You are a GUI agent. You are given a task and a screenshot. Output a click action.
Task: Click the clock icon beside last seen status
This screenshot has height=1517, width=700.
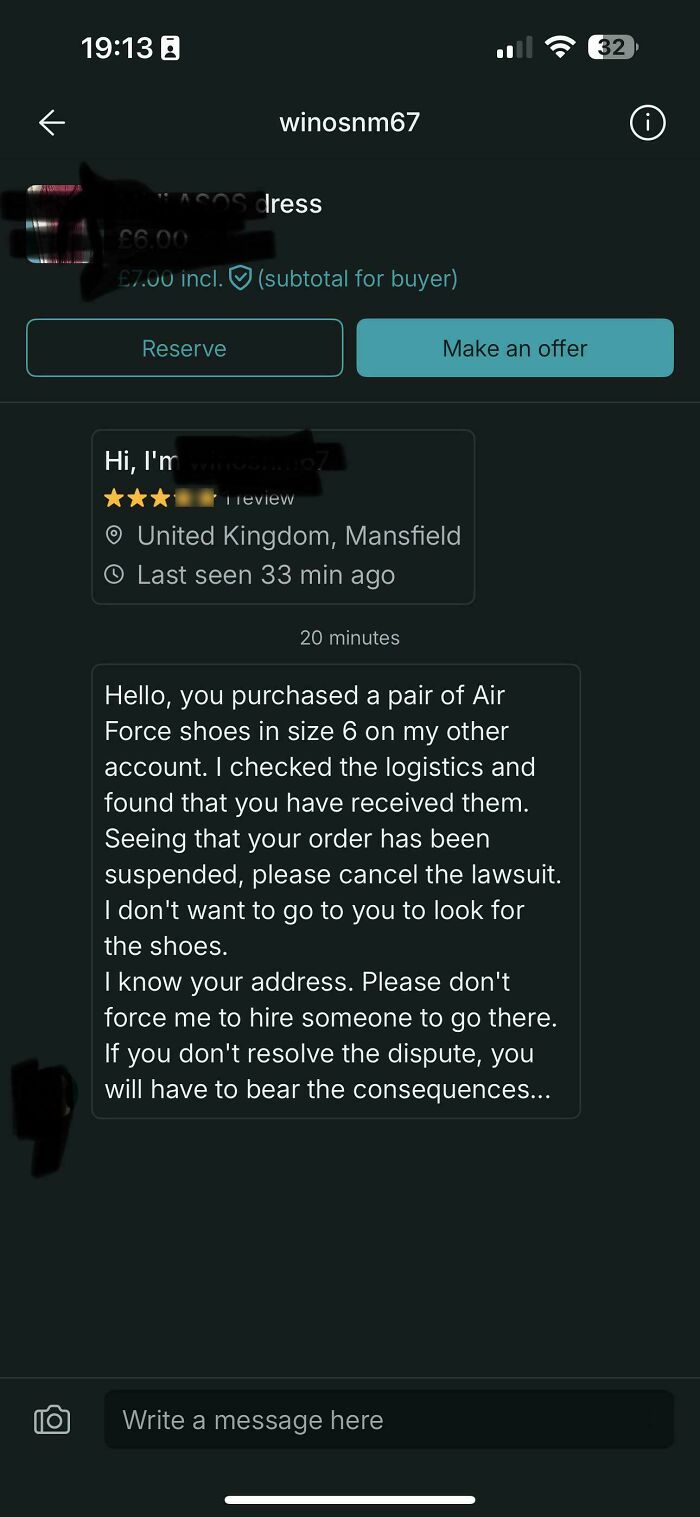(114, 574)
